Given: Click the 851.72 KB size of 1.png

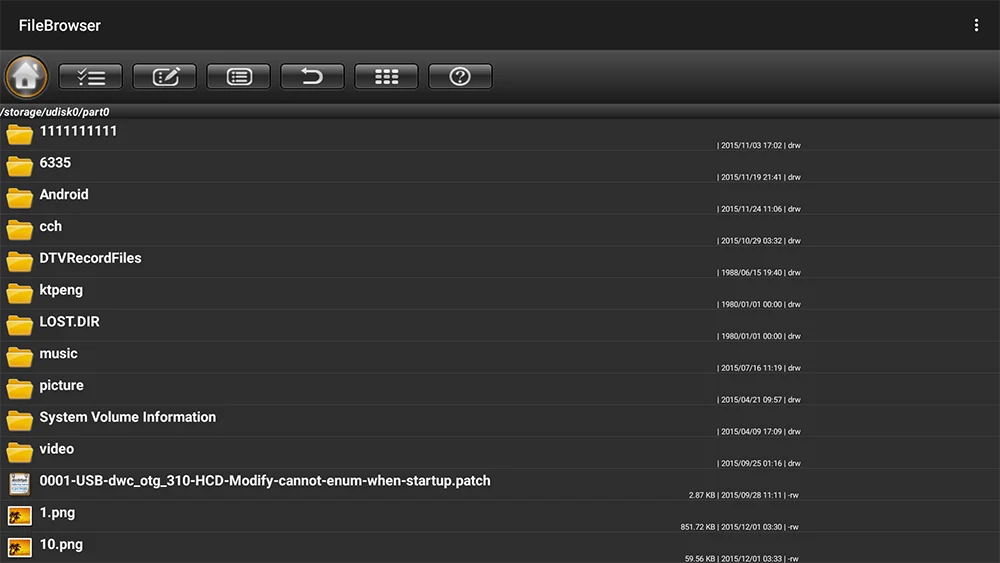Looking at the screenshot, I should (698, 527).
